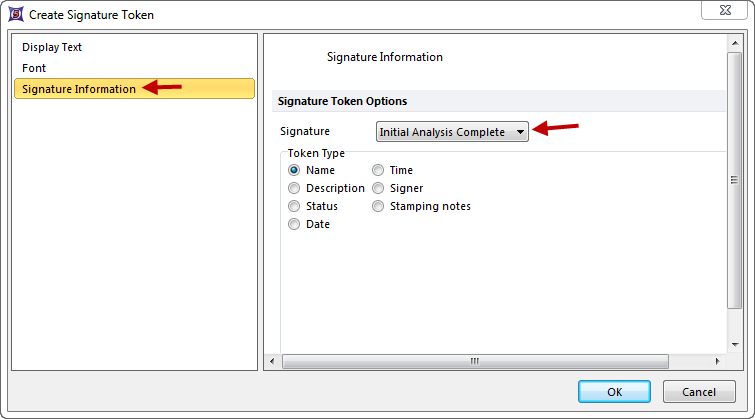
Task: Pick the Stamping notes option
Action: (x=378, y=206)
